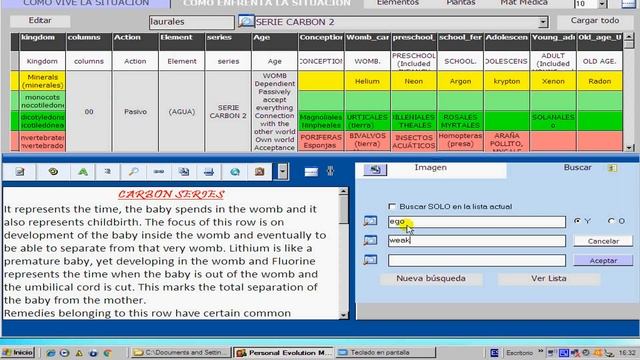Click the 'kingdom' column header

[x=42, y=41]
